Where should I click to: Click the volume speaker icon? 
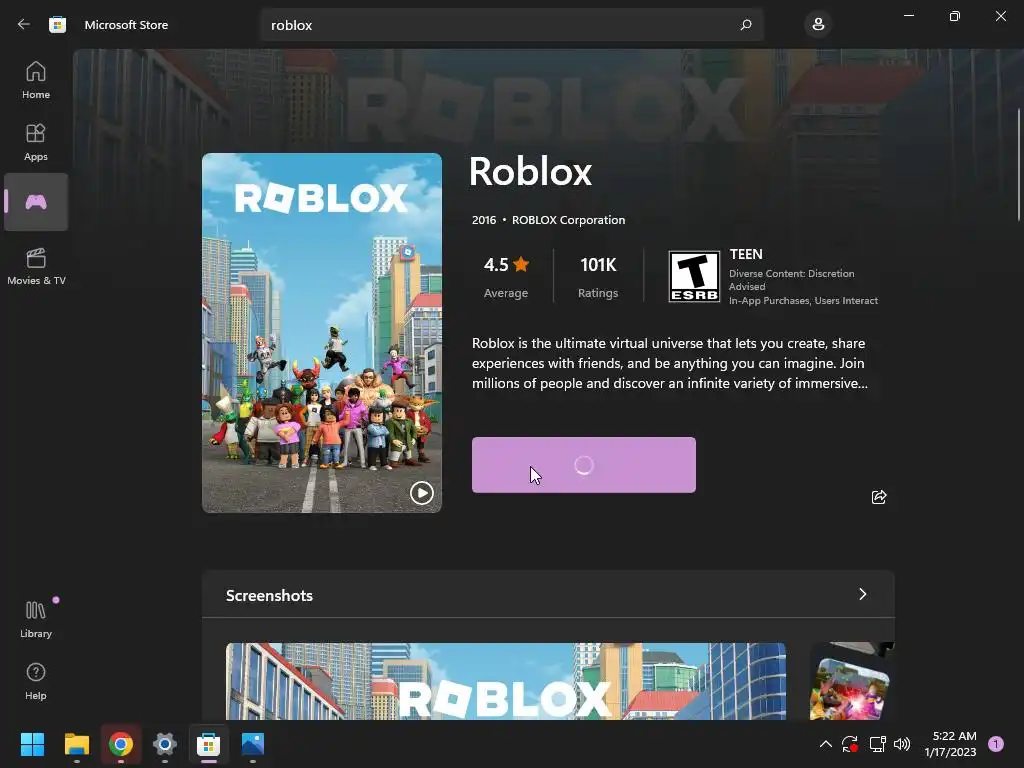point(902,744)
